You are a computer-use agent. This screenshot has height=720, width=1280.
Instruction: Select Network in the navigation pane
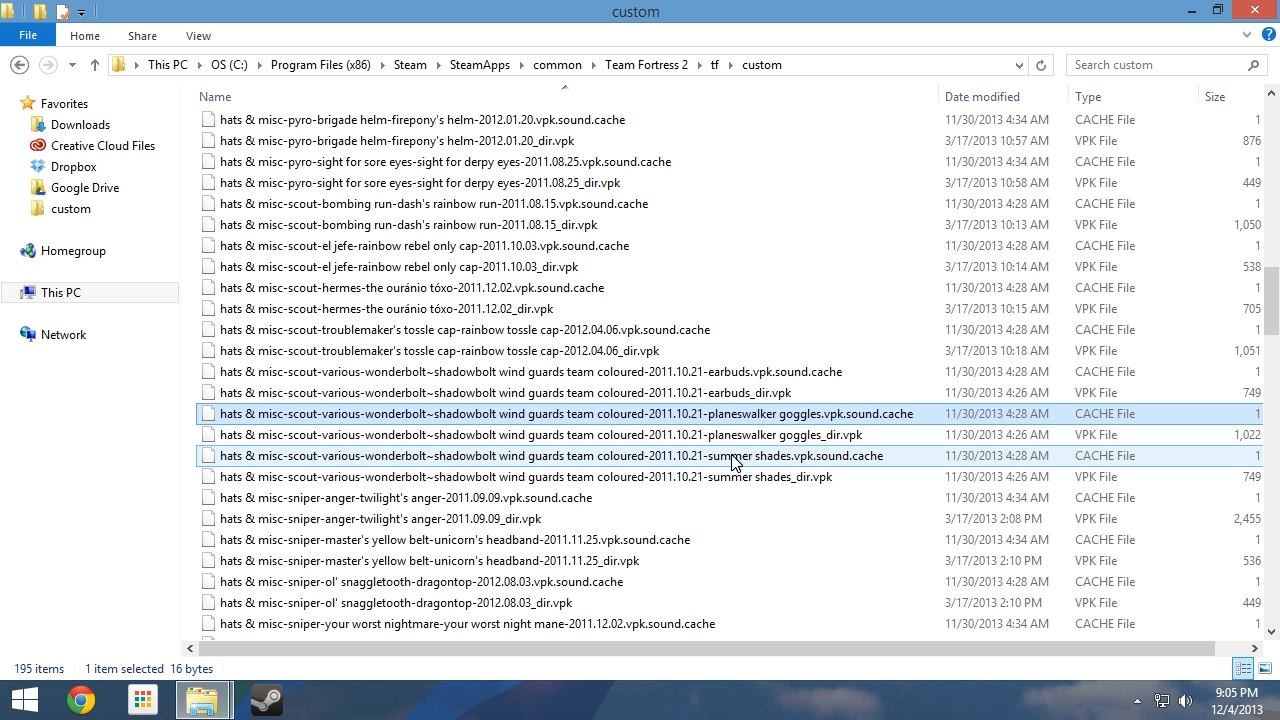[63, 335]
